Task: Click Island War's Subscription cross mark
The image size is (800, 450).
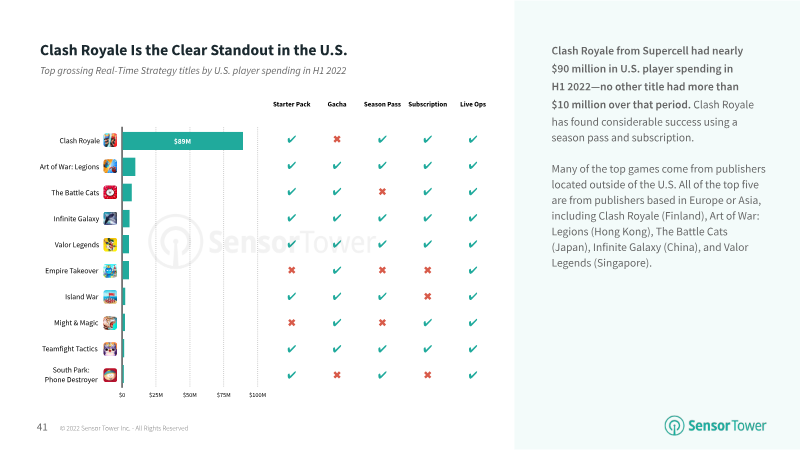Action: click(428, 296)
